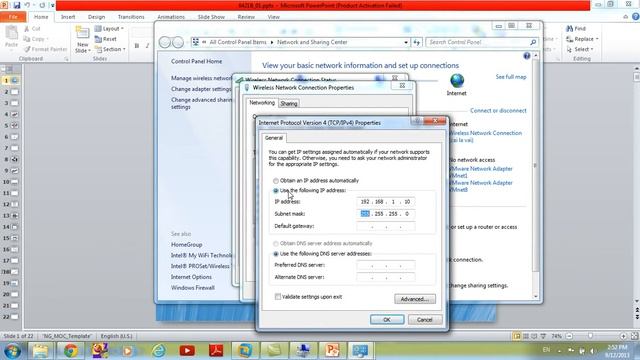
Task: Click Cancel in IPv4 Properties
Action: [x=424, y=320]
